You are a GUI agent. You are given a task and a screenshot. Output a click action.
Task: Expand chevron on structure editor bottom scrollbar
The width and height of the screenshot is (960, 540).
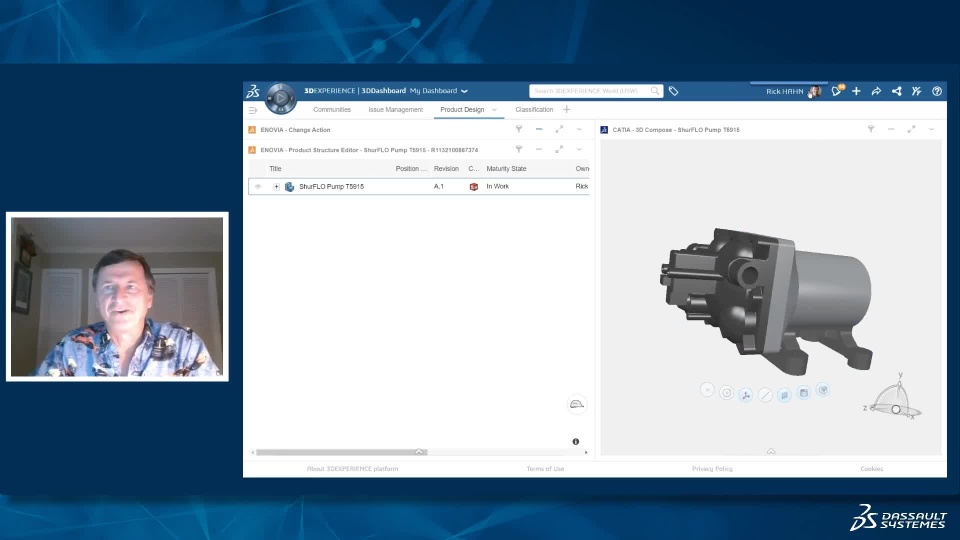tap(419, 452)
